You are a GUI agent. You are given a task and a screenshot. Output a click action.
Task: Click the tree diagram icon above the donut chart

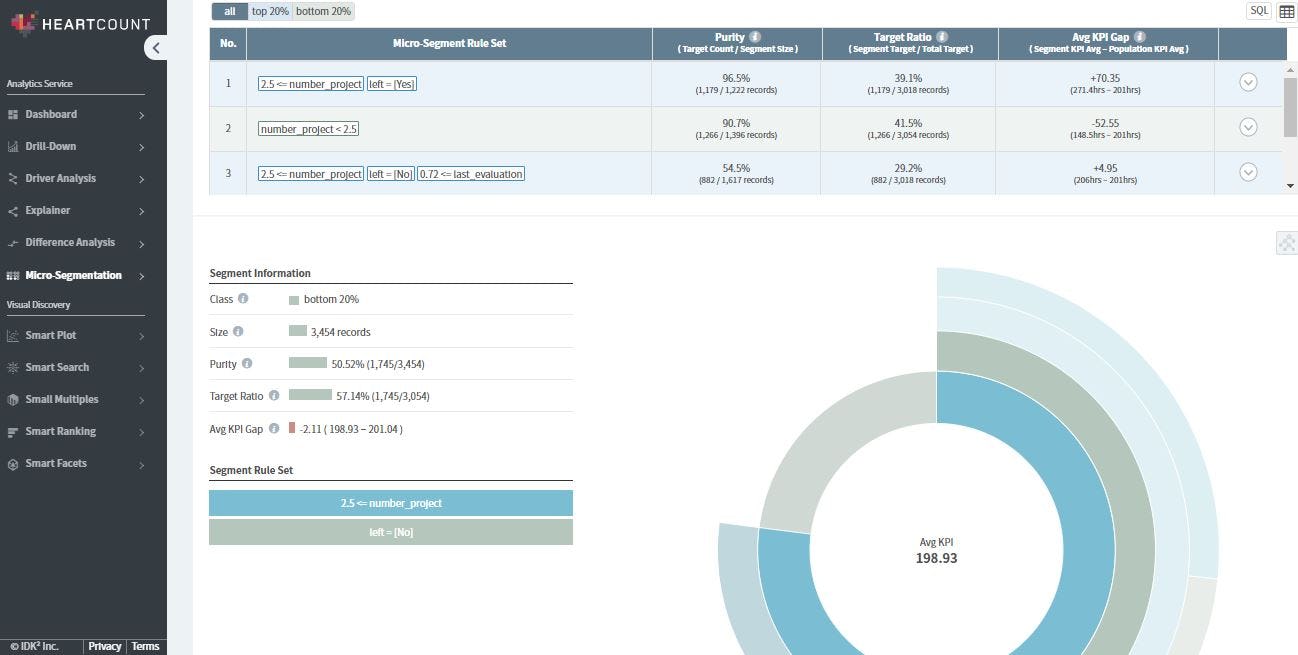pos(1286,243)
